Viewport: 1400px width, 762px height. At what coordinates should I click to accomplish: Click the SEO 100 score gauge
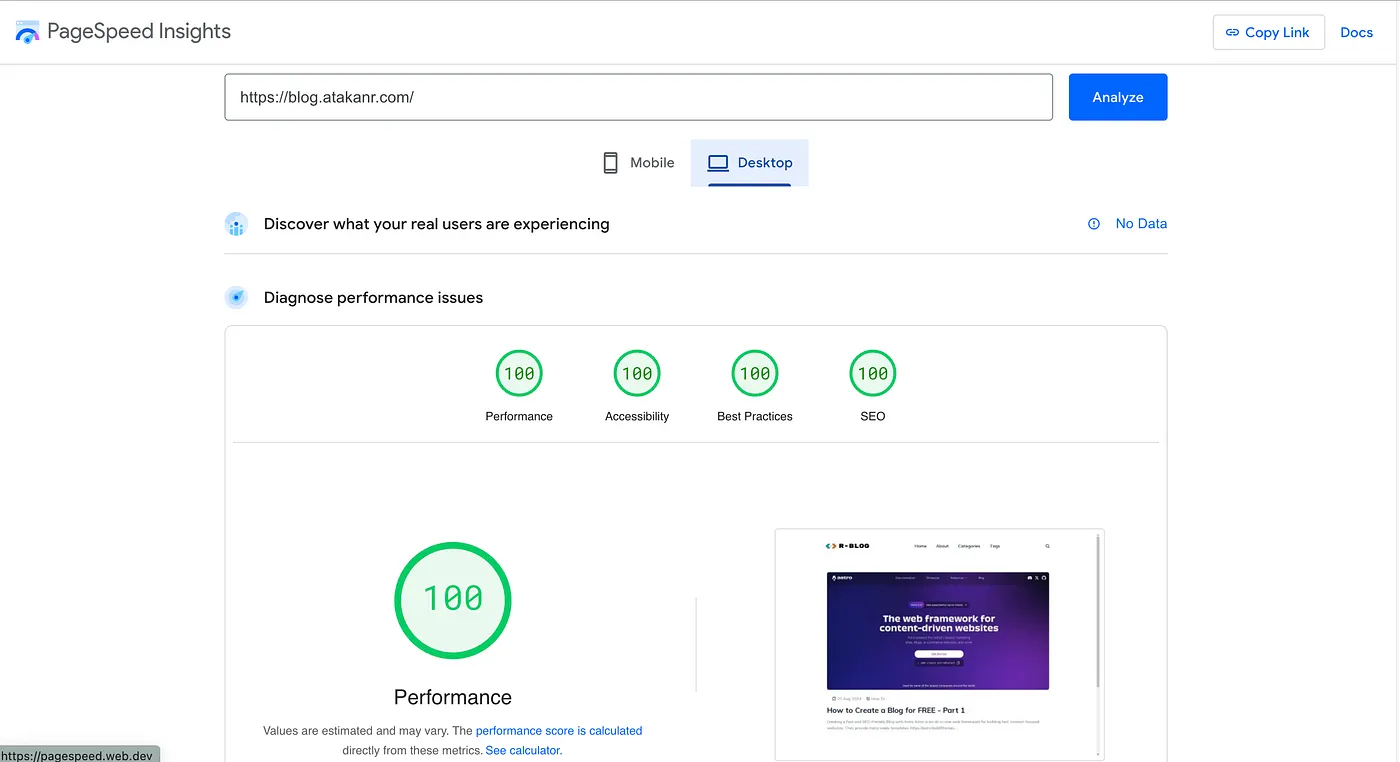(x=872, y=372)
